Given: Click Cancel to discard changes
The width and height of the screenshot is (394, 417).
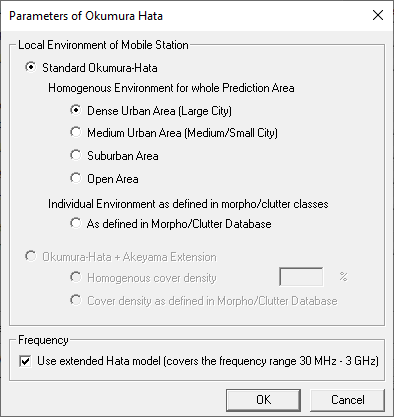Looking at the screenshot, I should tap(347, 400).
